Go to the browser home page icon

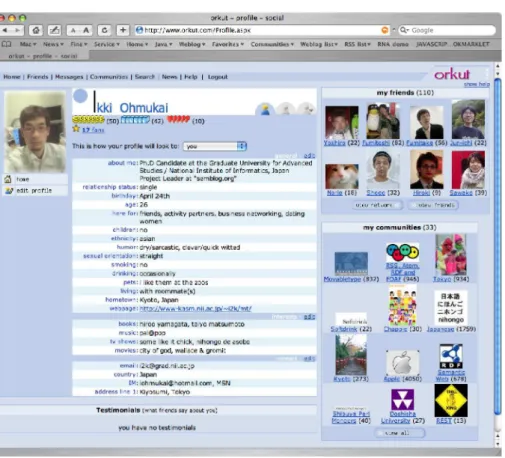coord(36,30)
